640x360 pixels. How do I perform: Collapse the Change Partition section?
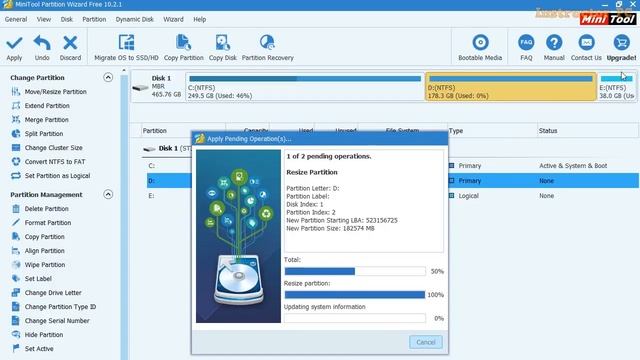108,77
